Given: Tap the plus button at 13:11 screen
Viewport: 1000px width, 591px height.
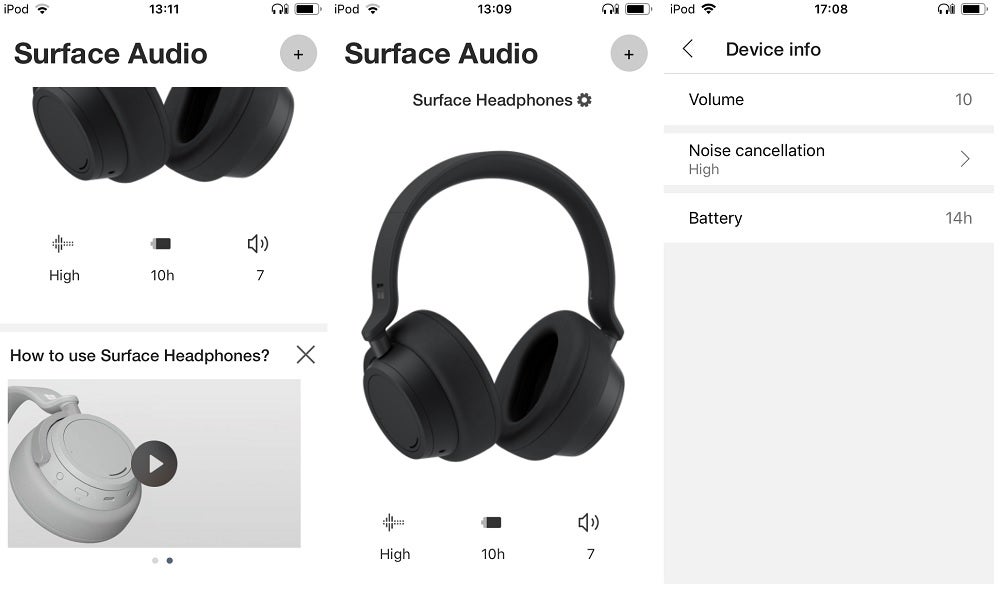Looking at the screenshot, I should (298, 54).
